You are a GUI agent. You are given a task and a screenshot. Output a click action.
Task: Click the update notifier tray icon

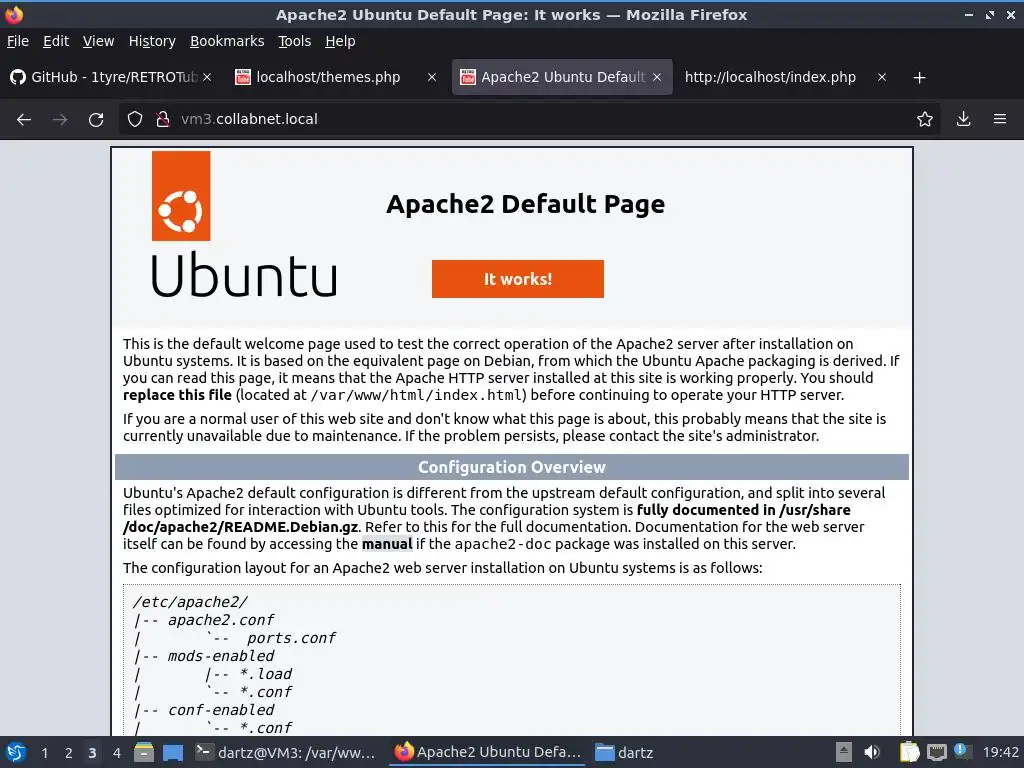(x=963, y=751)
